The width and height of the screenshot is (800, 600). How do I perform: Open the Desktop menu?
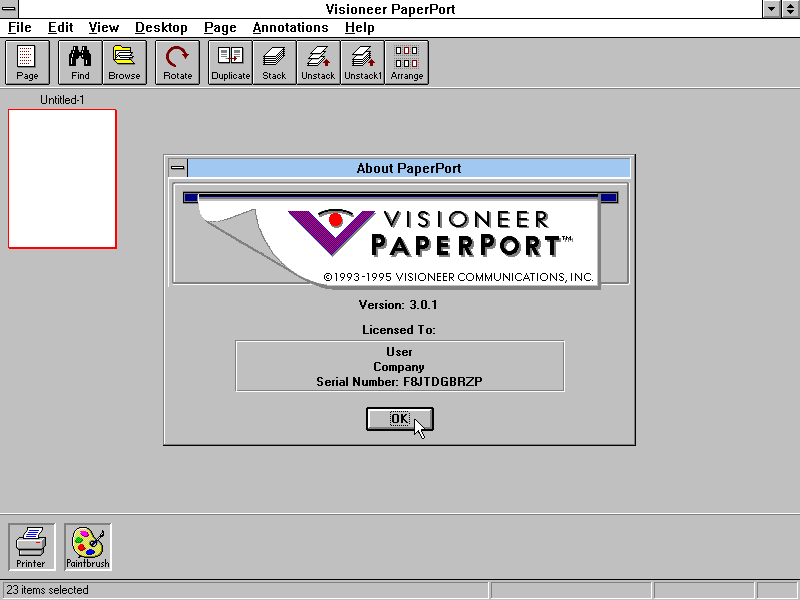(161, 28)
